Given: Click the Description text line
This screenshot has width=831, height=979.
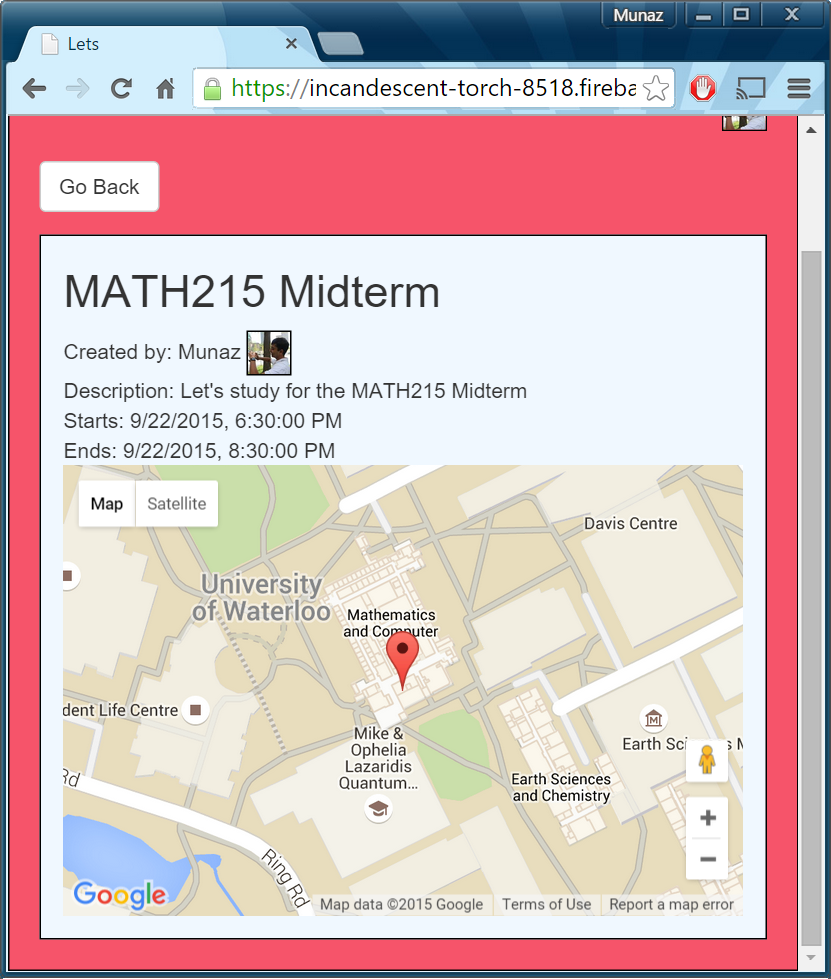Looking at the screenshot, I should point(295,391).
